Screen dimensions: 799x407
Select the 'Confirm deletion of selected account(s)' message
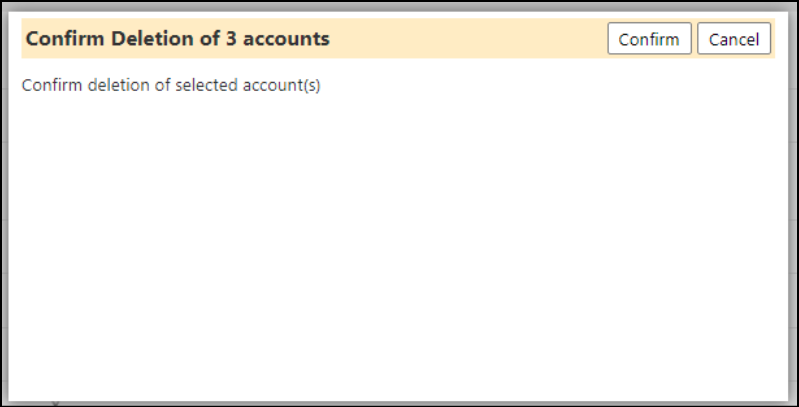pos(171,85)
